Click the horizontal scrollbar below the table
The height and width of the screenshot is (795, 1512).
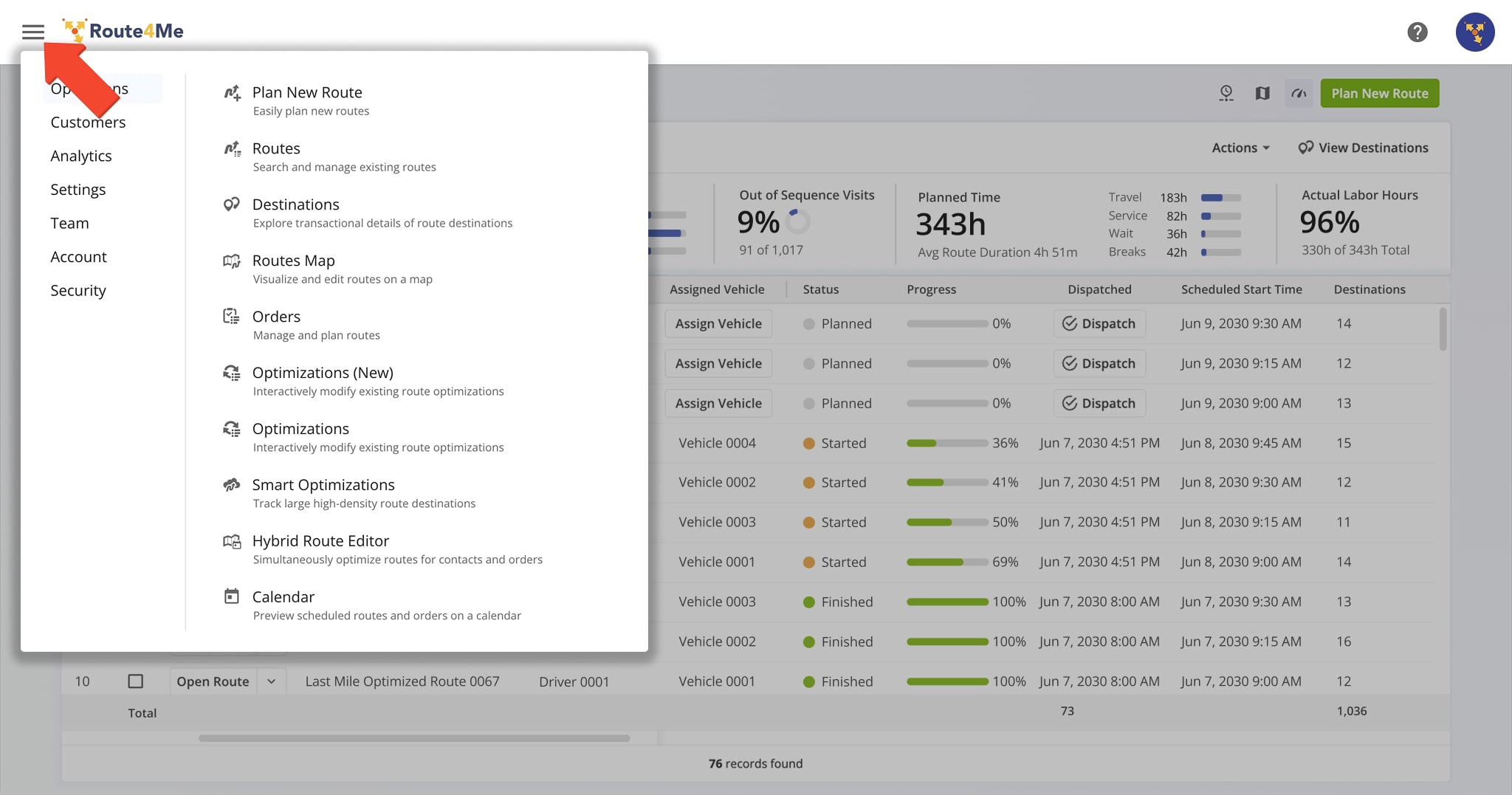[x=413, y=738]
